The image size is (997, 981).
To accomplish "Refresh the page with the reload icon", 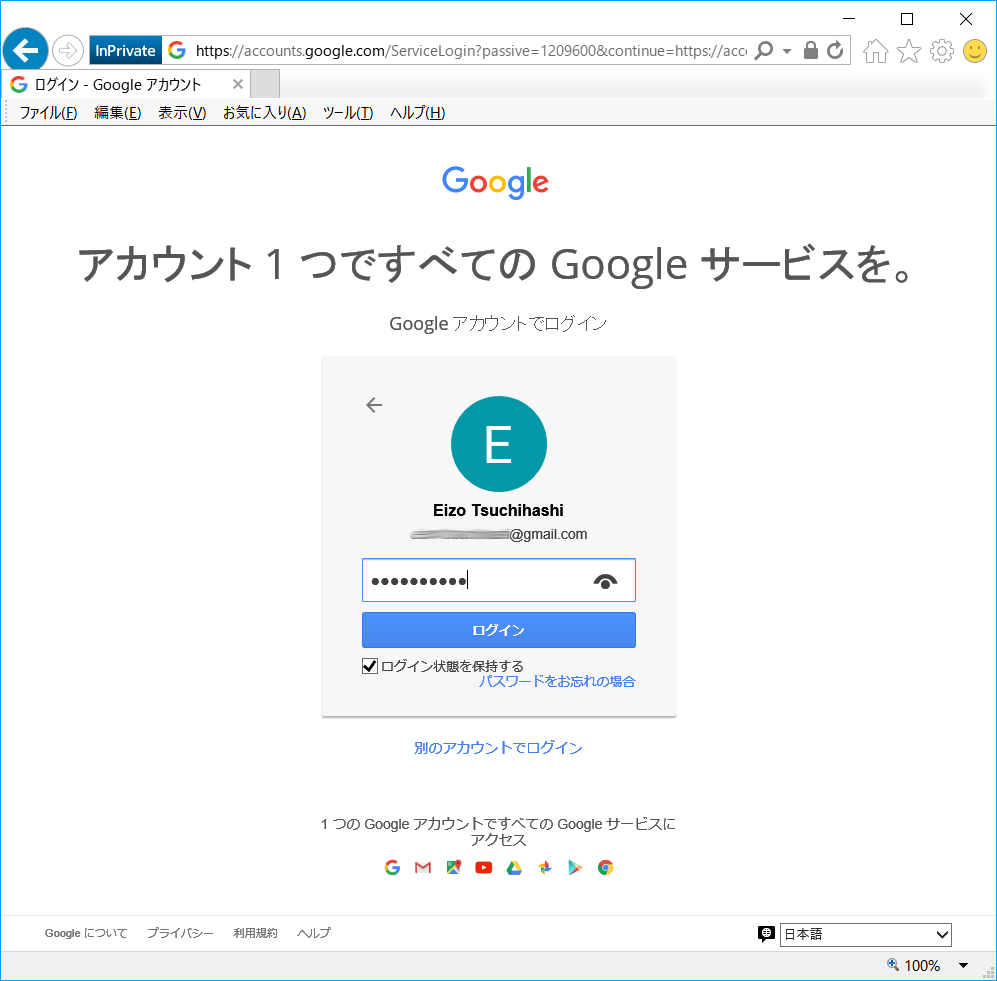I will pos(835,50).
